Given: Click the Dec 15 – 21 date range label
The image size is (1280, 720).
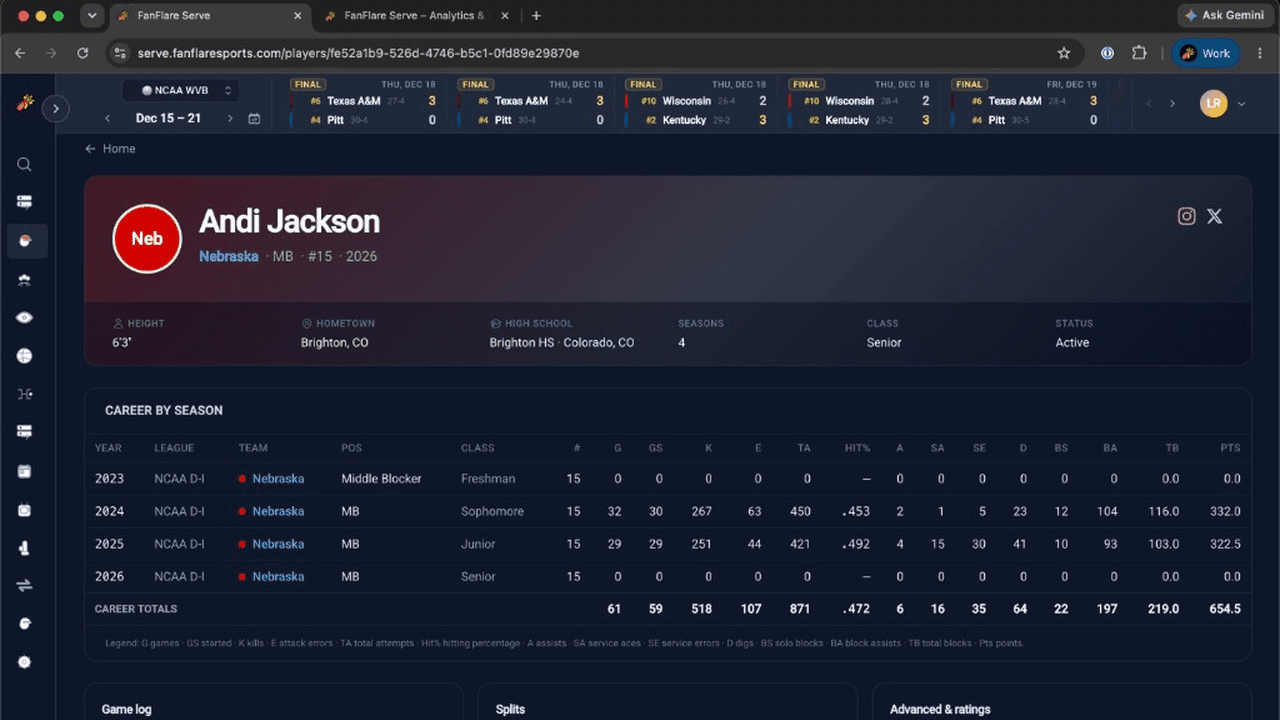Looking at the screenshot, I should click(x=168, y=118).
